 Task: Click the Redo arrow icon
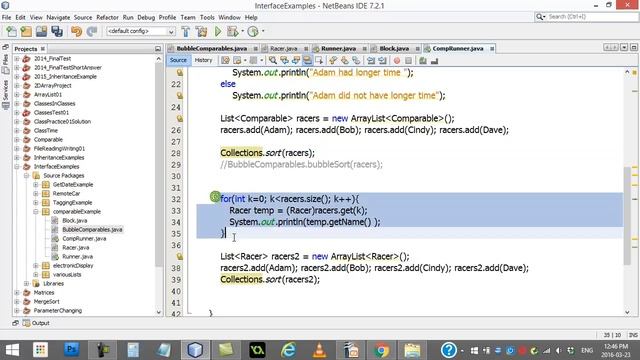[x=92, y=31]
